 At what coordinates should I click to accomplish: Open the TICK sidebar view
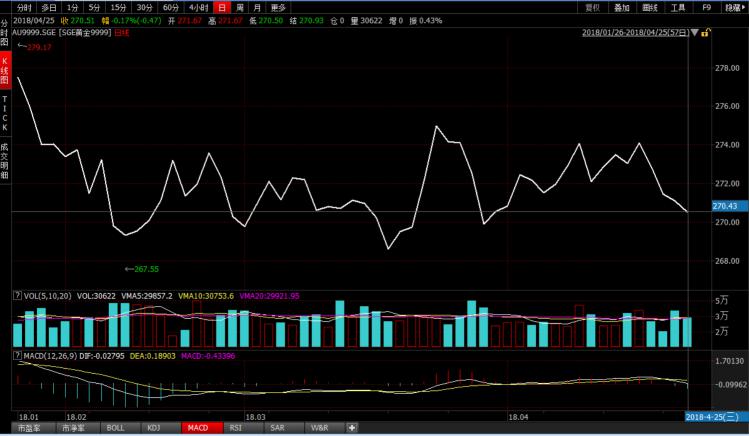[x=5, y=113]
